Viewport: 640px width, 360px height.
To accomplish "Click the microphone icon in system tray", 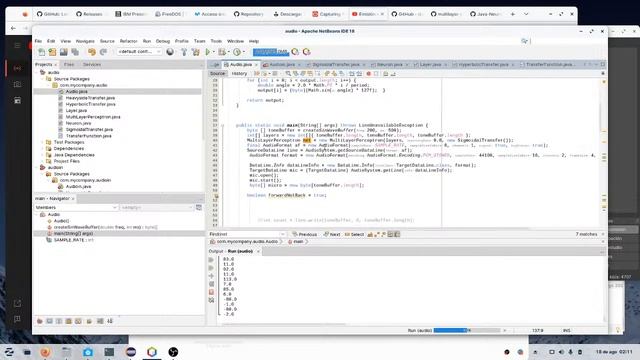I will pyautogui.click(x=571, y=352).
